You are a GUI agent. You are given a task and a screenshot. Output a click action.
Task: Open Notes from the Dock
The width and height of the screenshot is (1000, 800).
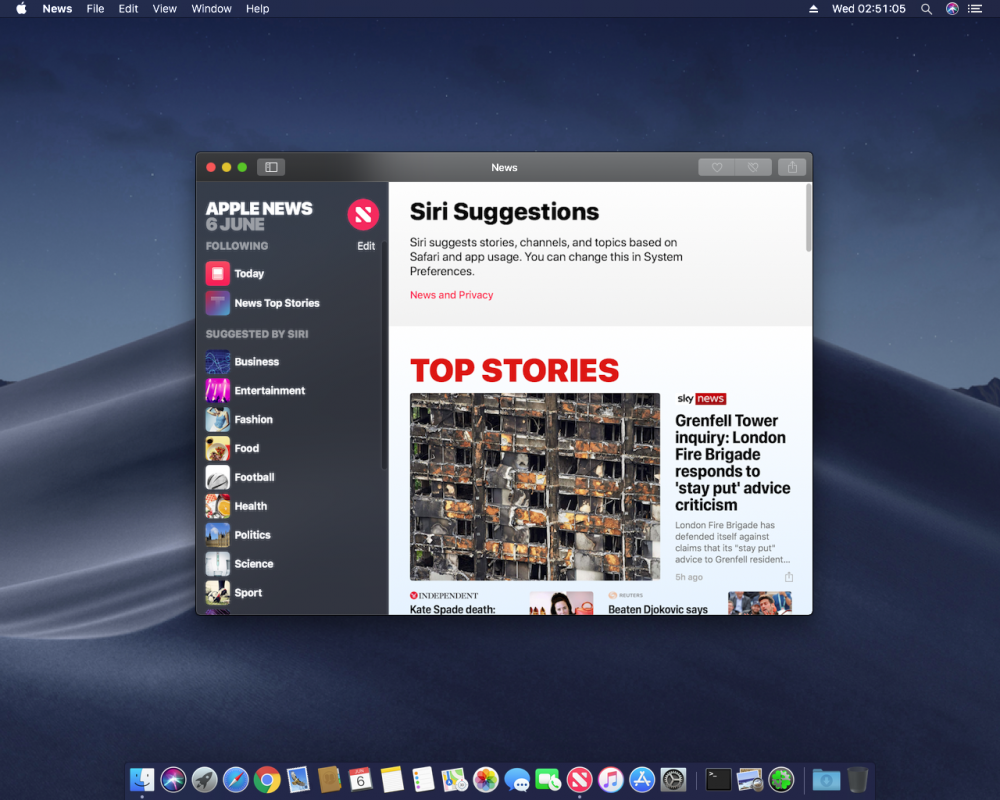click(392, 780)
